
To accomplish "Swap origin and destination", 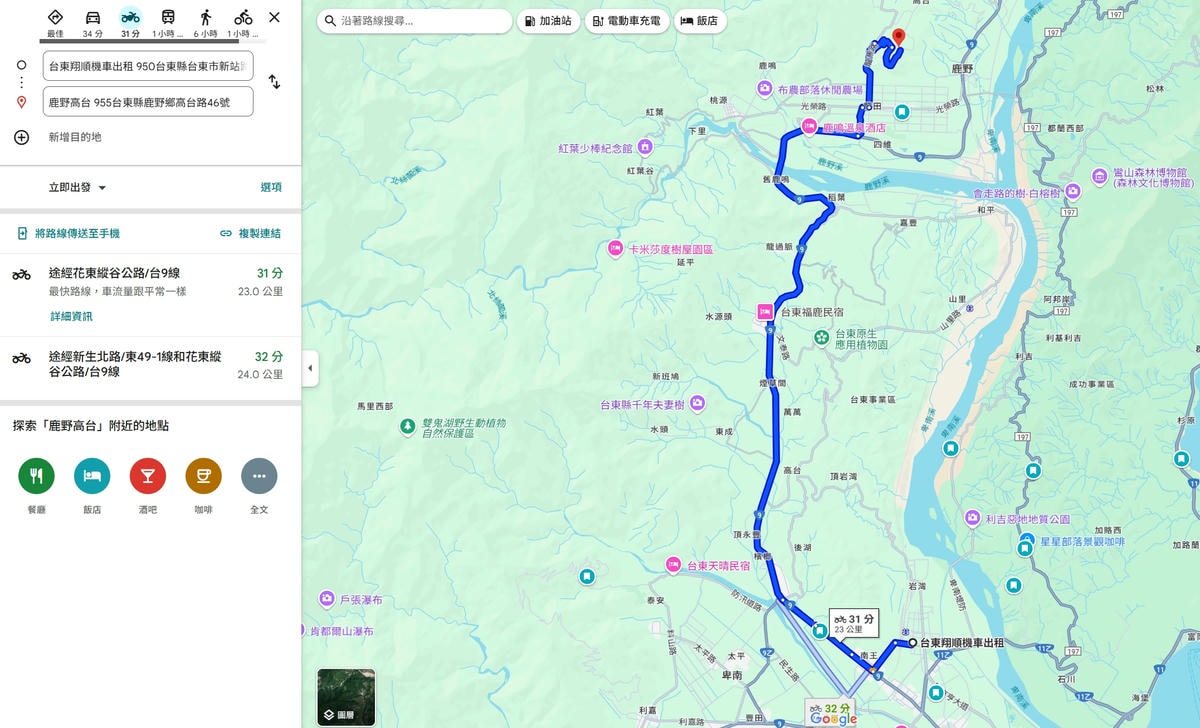I will 274,82.
